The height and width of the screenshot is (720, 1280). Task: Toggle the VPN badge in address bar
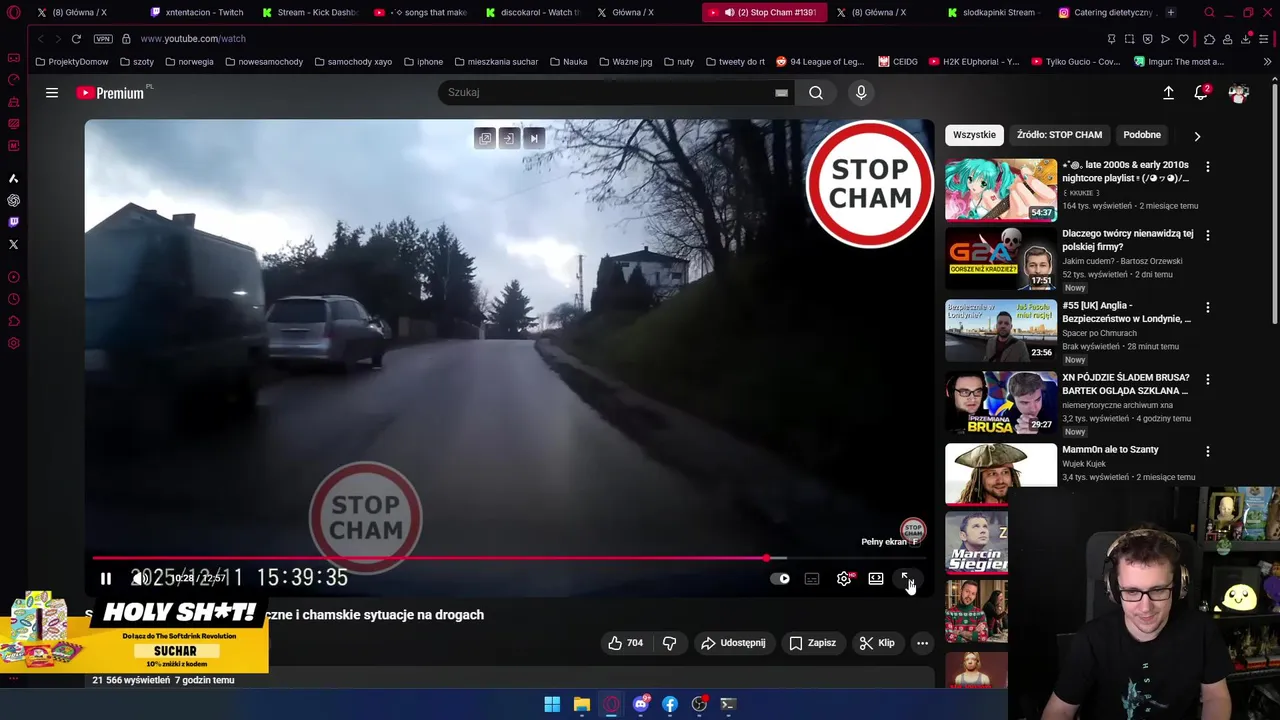pos(103,39)
